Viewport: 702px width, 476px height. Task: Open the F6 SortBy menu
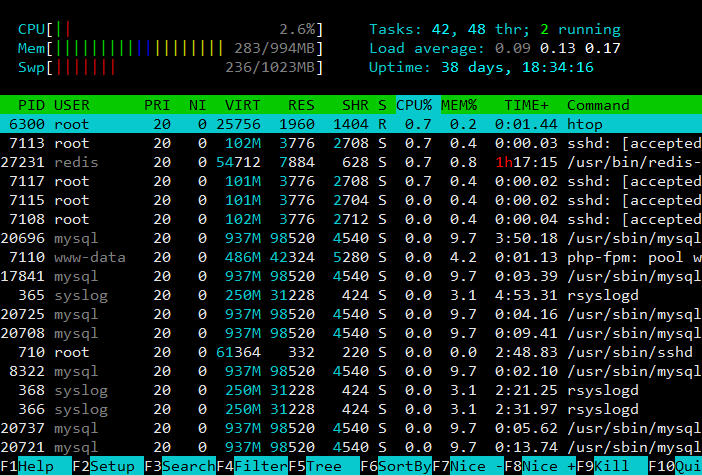[x=396, y=467]
